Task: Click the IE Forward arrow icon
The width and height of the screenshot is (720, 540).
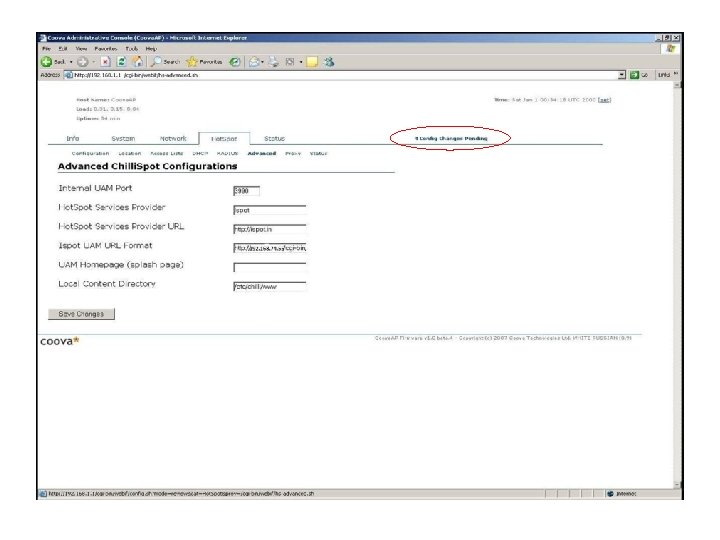Action: (x=83, y=62)
